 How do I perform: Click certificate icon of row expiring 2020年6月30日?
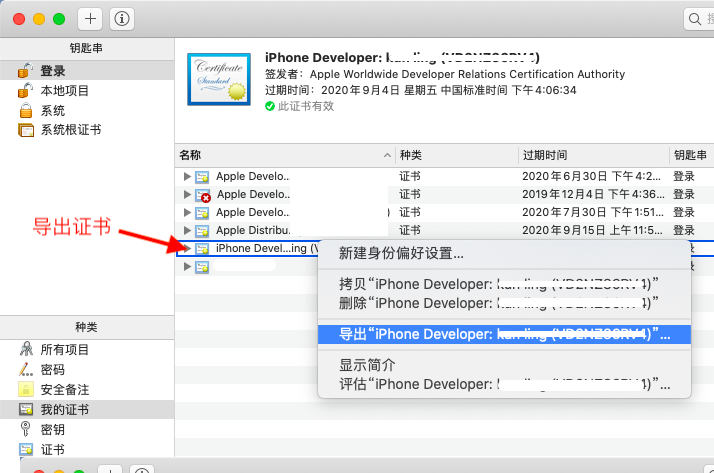(202, 177)
